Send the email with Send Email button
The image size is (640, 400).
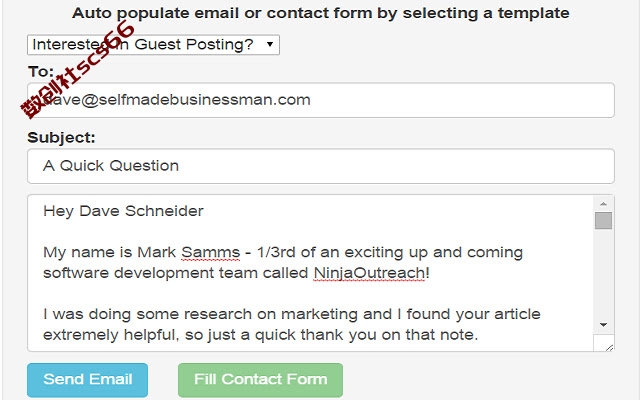(x=87, y=380)
